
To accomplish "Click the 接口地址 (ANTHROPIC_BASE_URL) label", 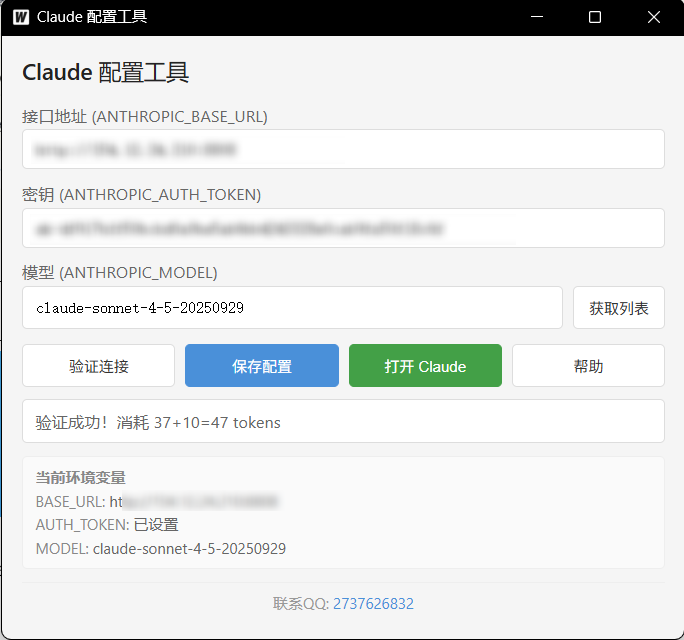I will pos(145,116).
